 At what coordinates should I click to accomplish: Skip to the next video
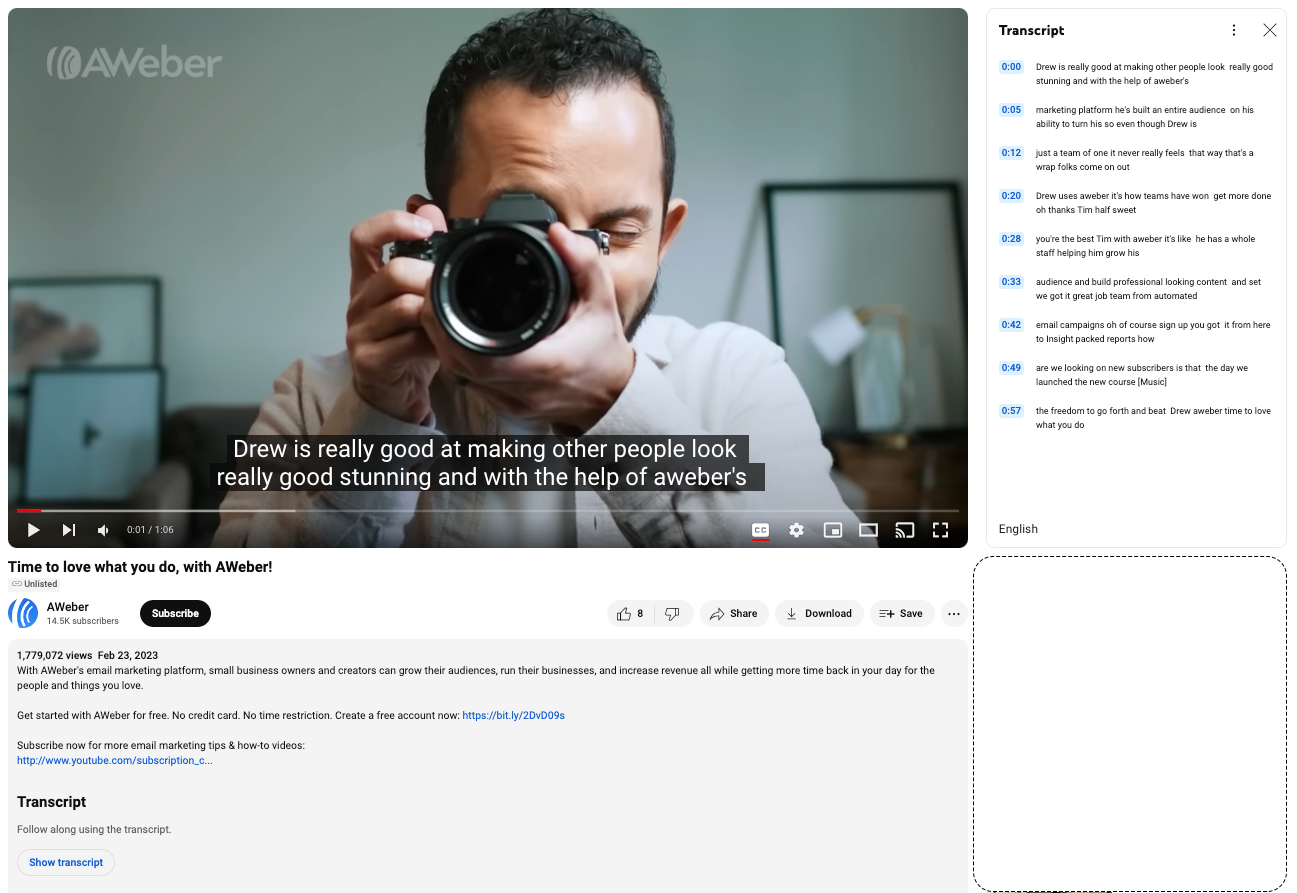68,530
